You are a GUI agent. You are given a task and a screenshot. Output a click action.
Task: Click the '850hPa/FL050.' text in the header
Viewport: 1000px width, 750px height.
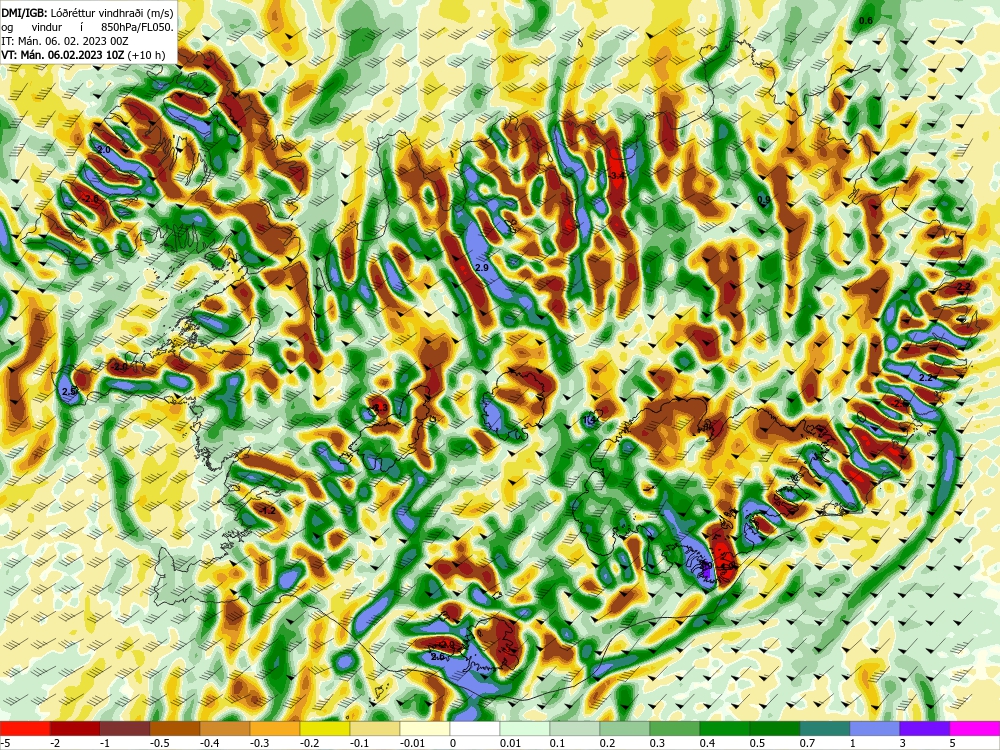pyautogui.click(x=137, y=27)
